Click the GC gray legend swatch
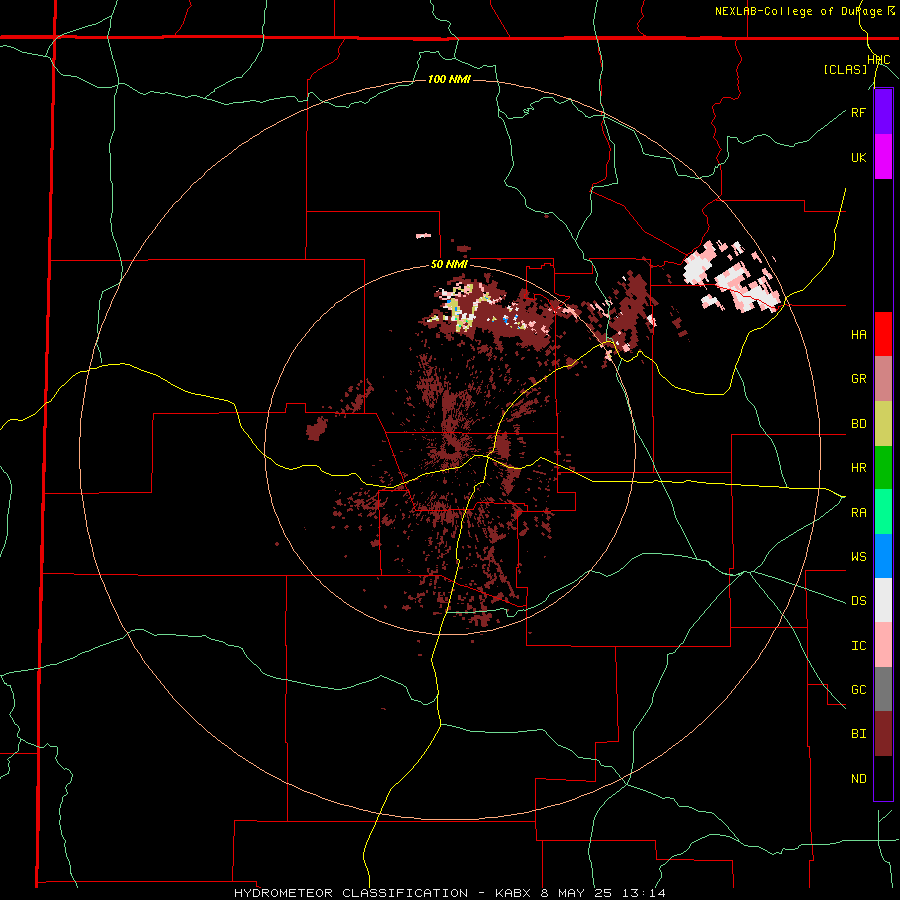This screenshot has height=900, width=900. tap(883, 689)
